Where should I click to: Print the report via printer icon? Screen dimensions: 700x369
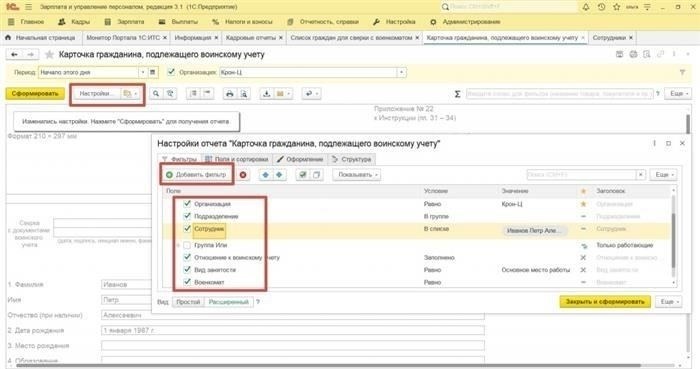(x=229, y=94)
